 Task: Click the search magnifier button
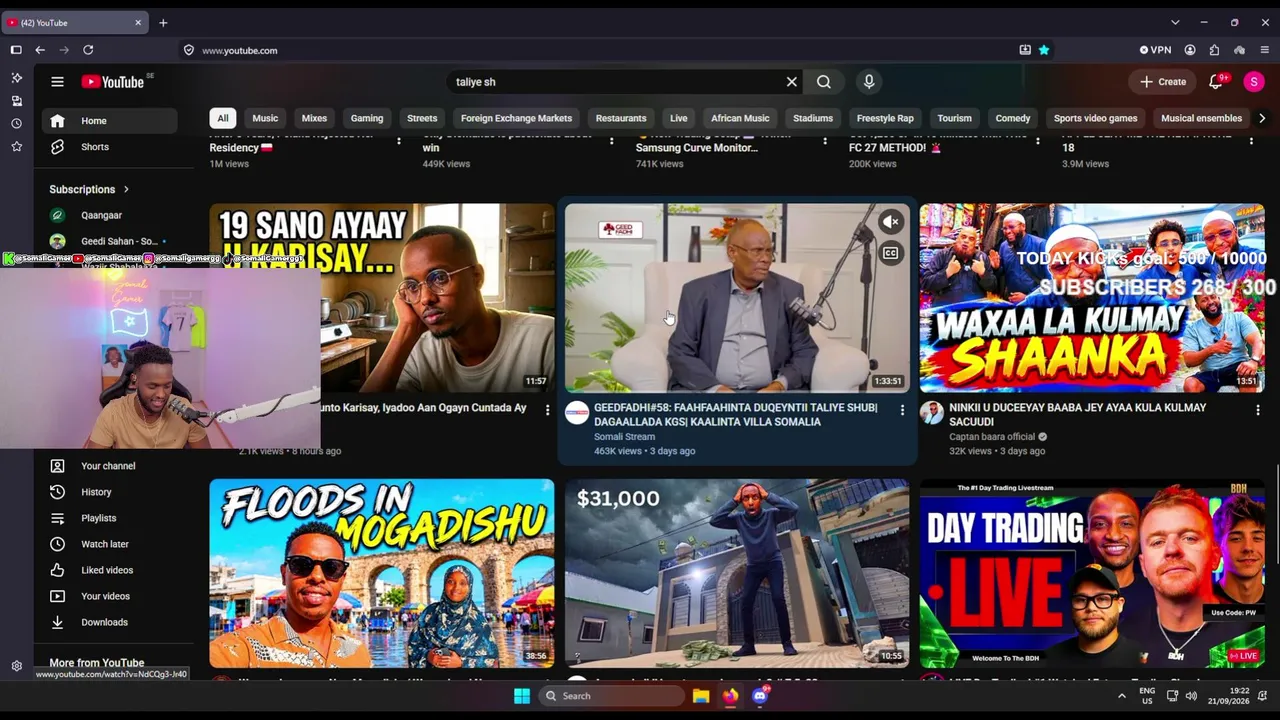(824, 82)
